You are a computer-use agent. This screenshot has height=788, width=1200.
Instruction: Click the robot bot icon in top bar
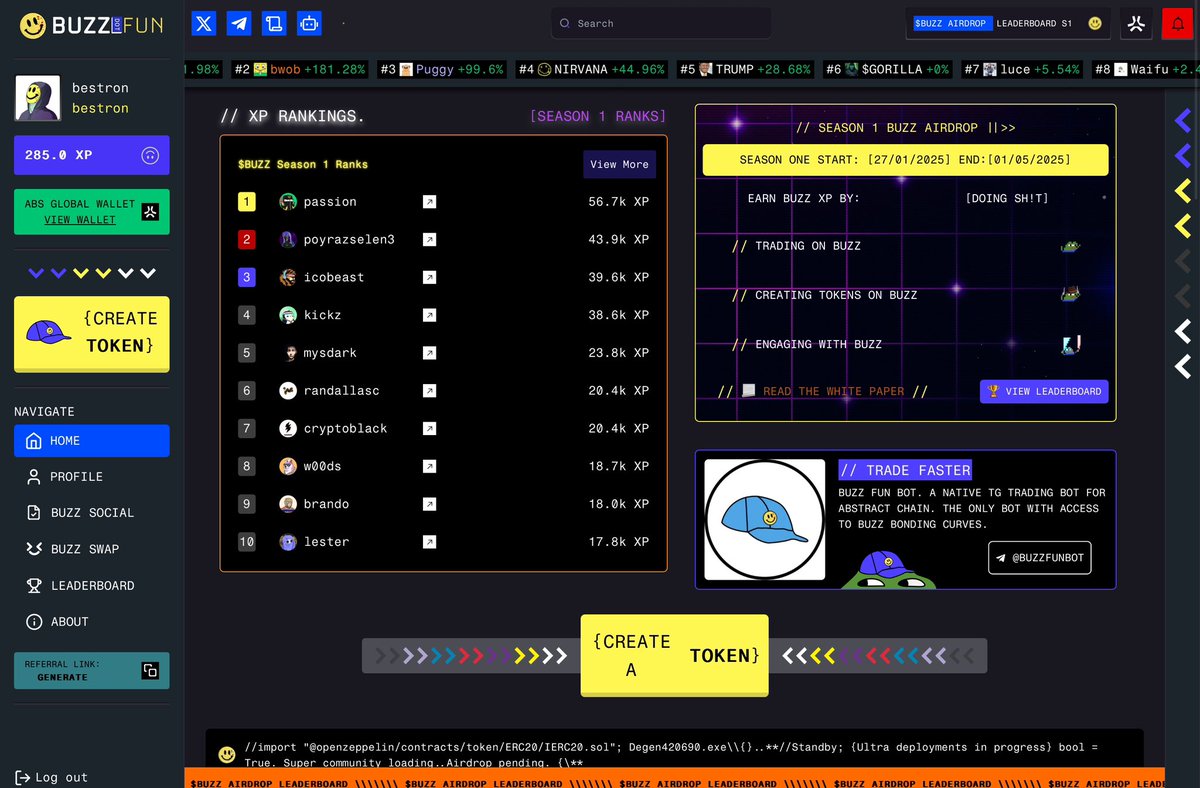(309, 23)
